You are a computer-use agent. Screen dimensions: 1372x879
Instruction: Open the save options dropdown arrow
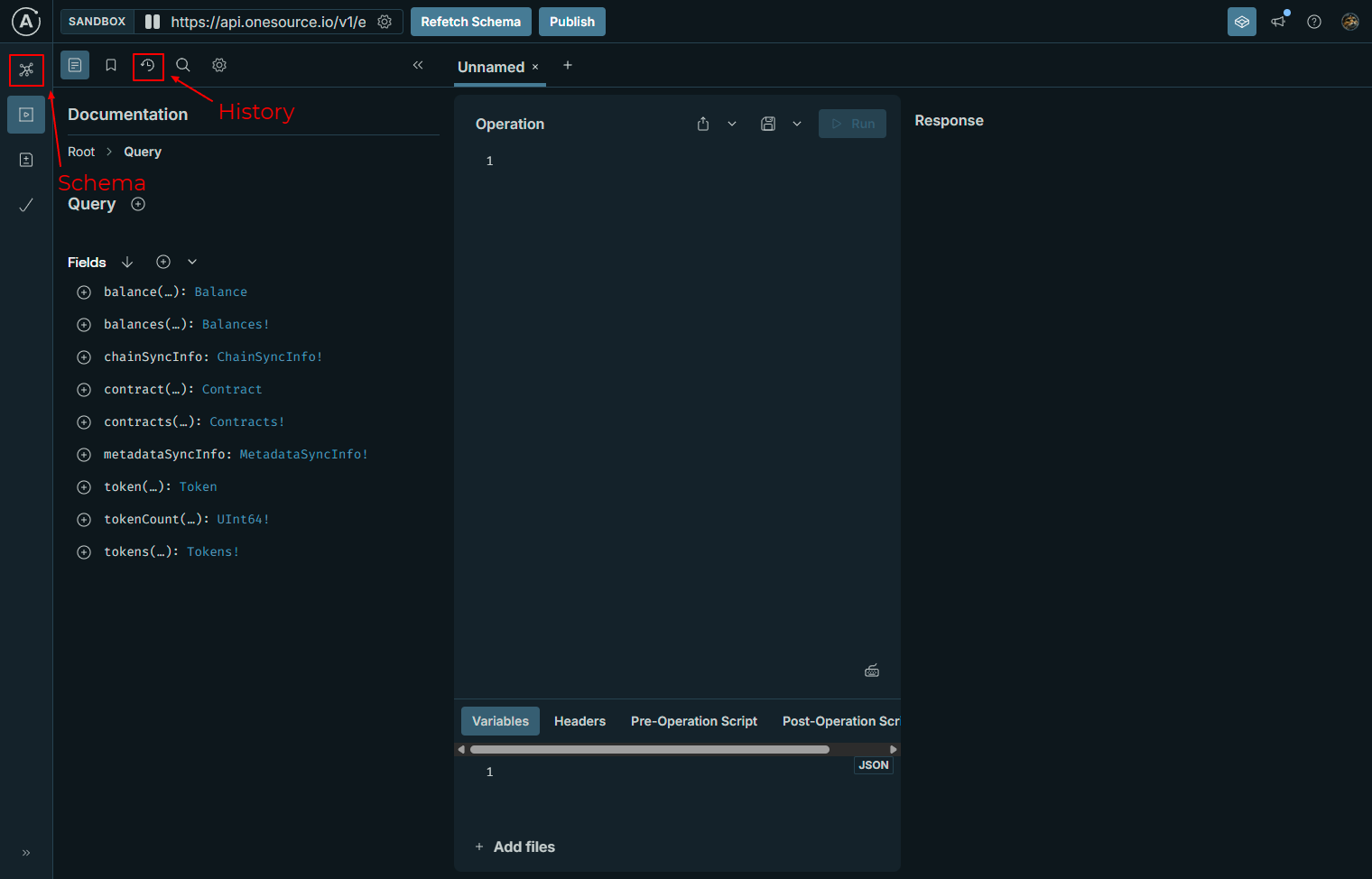pyautogui.click(x=797, y=124)
